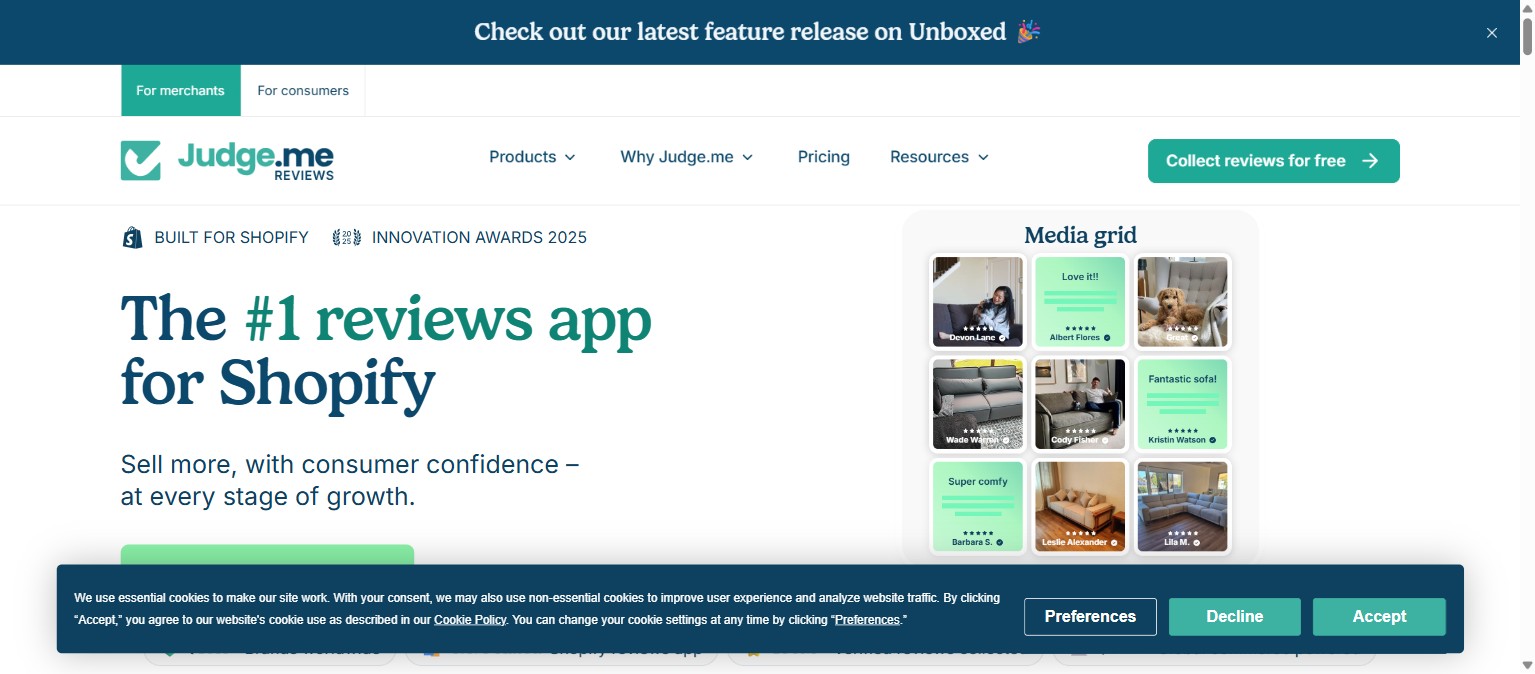Expand the Why Judge.me chevron
The width and height of the screenshot is (1535, 674).
point(747,158)
